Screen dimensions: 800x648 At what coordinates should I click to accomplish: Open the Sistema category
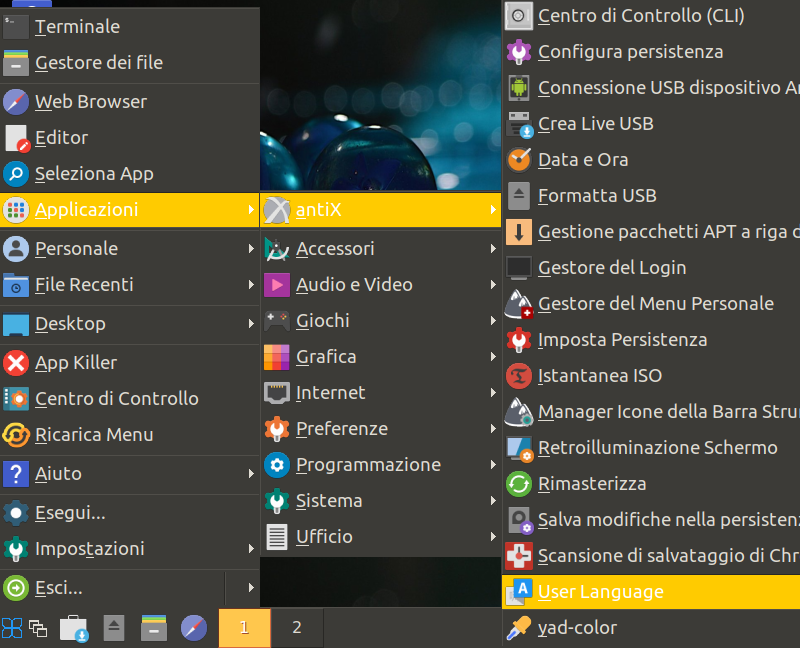tap(381, 501)
